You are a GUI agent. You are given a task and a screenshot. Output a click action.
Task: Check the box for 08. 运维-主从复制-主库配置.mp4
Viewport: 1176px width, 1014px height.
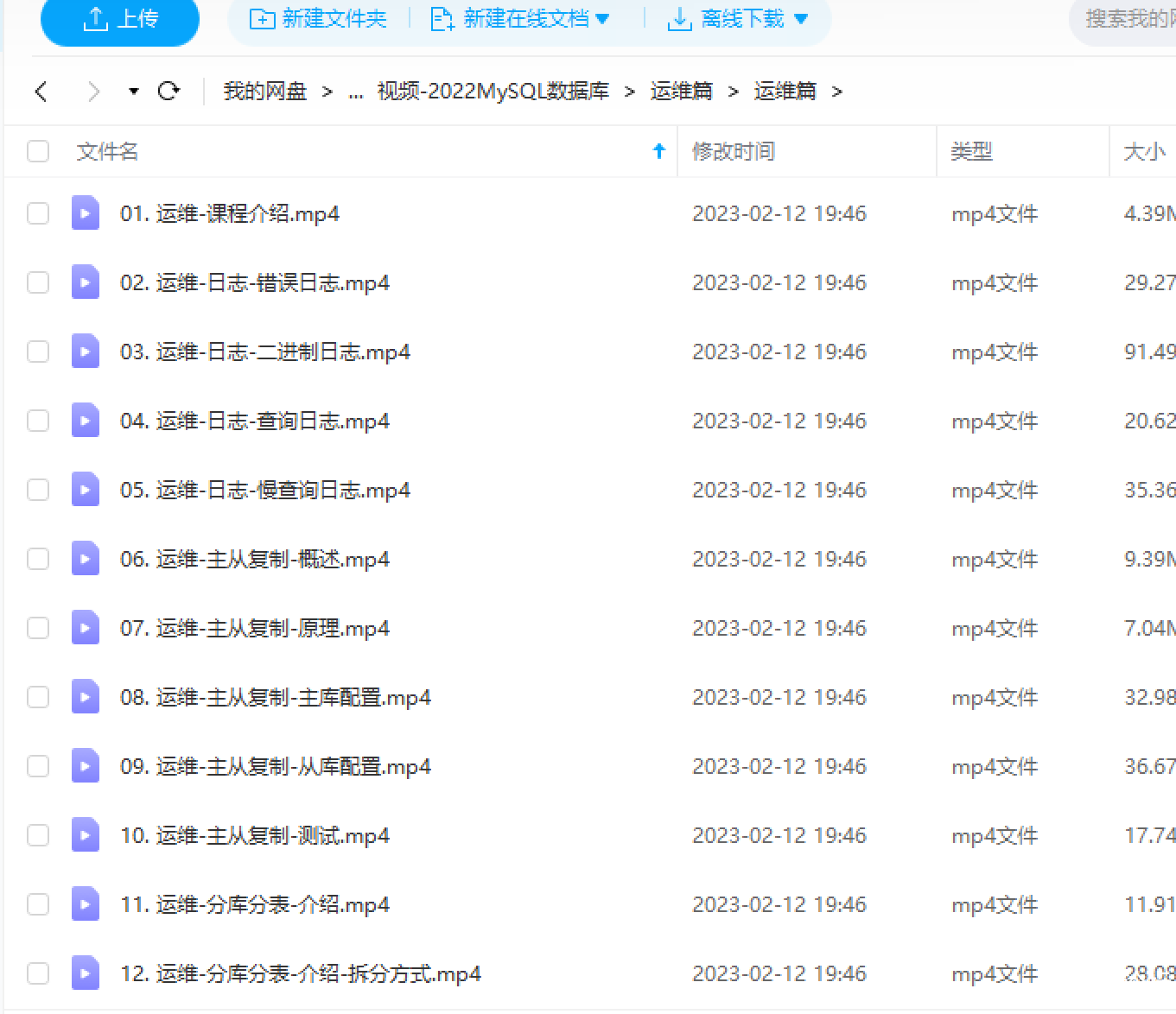point(38,697)
